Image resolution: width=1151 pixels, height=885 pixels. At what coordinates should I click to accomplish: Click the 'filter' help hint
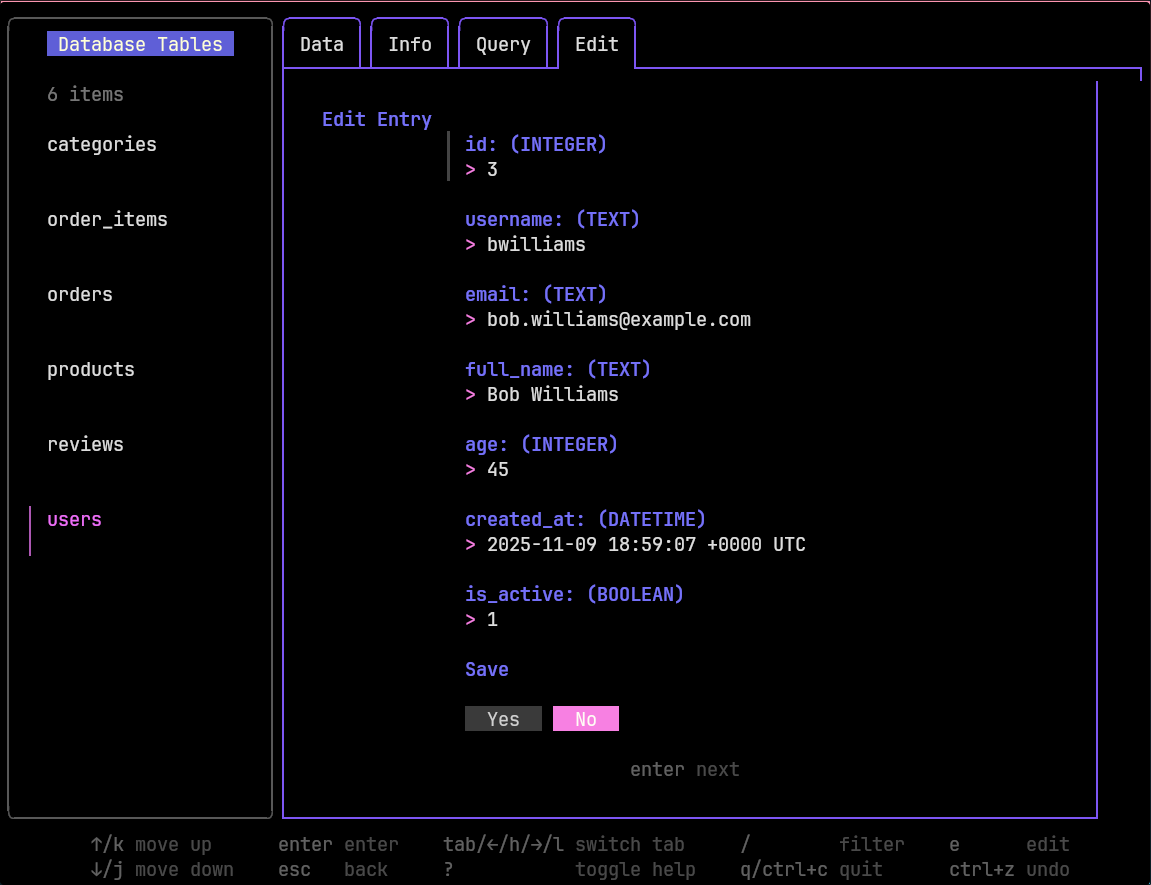click(872, 844)
